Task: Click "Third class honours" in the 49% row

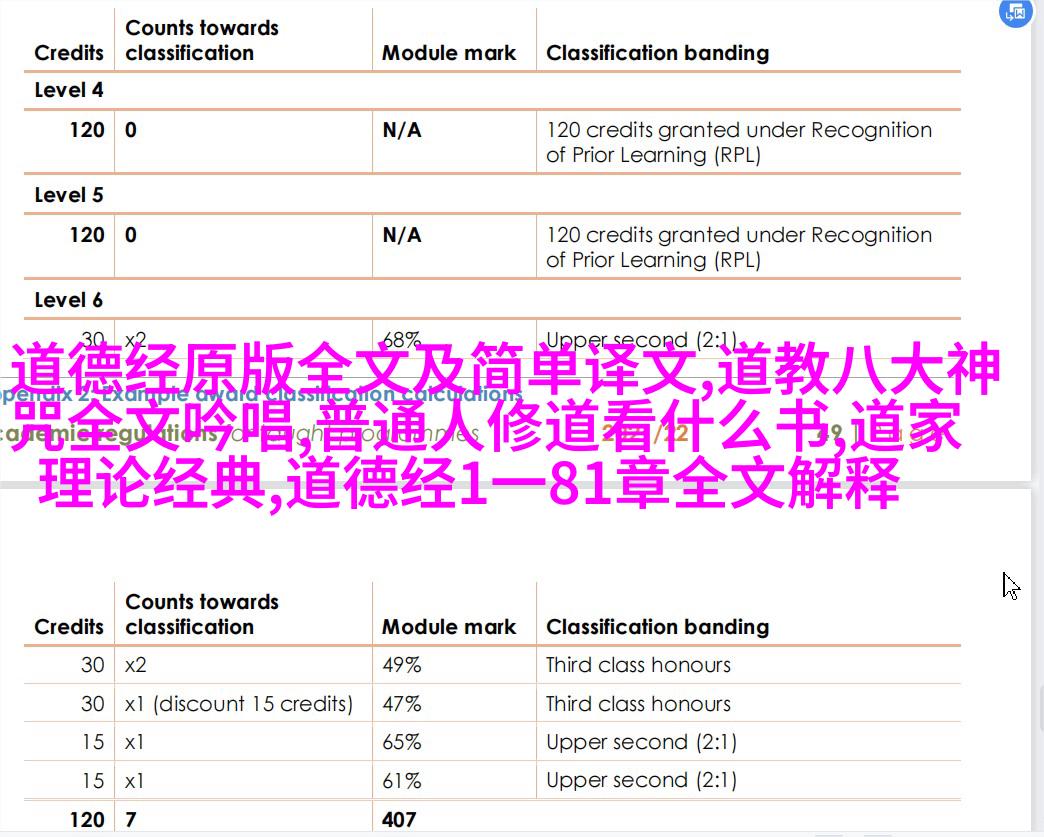Action: click(638, 665)
